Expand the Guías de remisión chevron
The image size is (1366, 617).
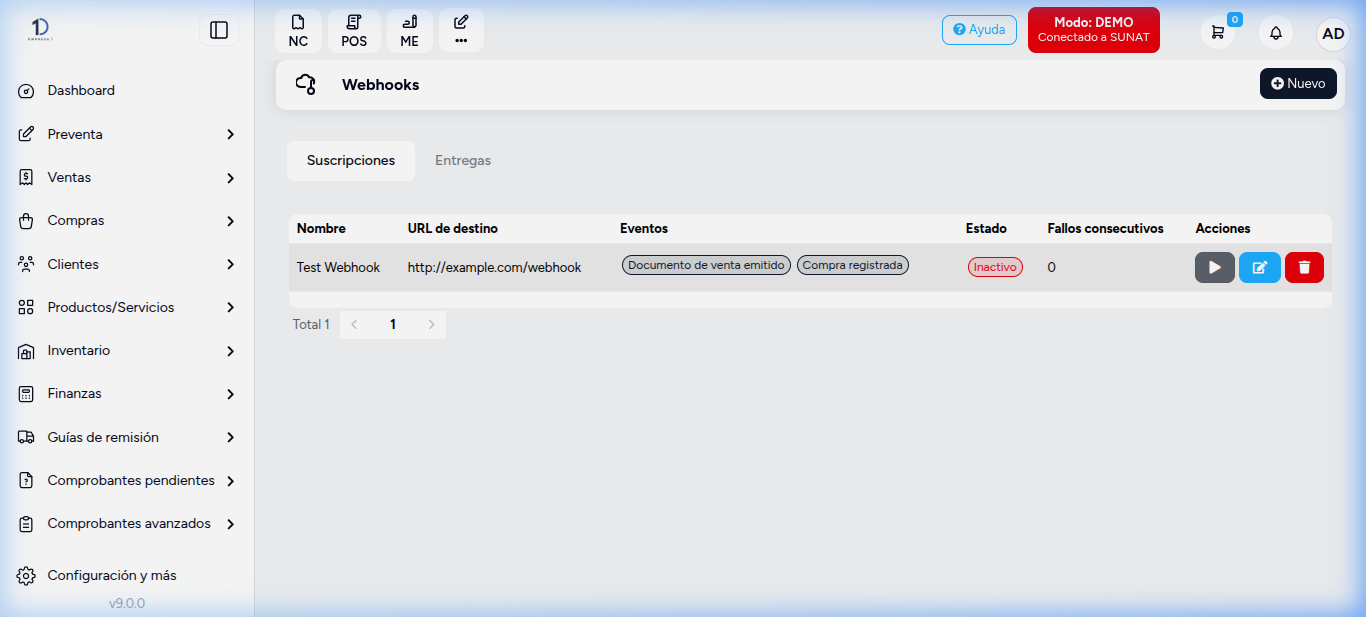pyautogui.click(x=230, y=438)
